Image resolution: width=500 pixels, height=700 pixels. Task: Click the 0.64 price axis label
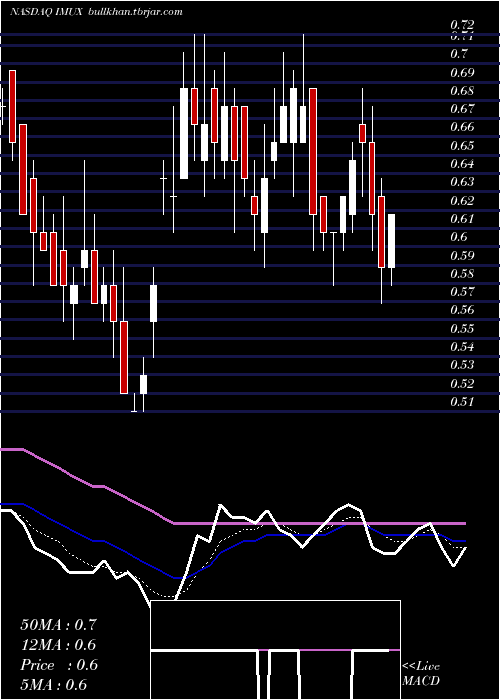pos(462,164)
